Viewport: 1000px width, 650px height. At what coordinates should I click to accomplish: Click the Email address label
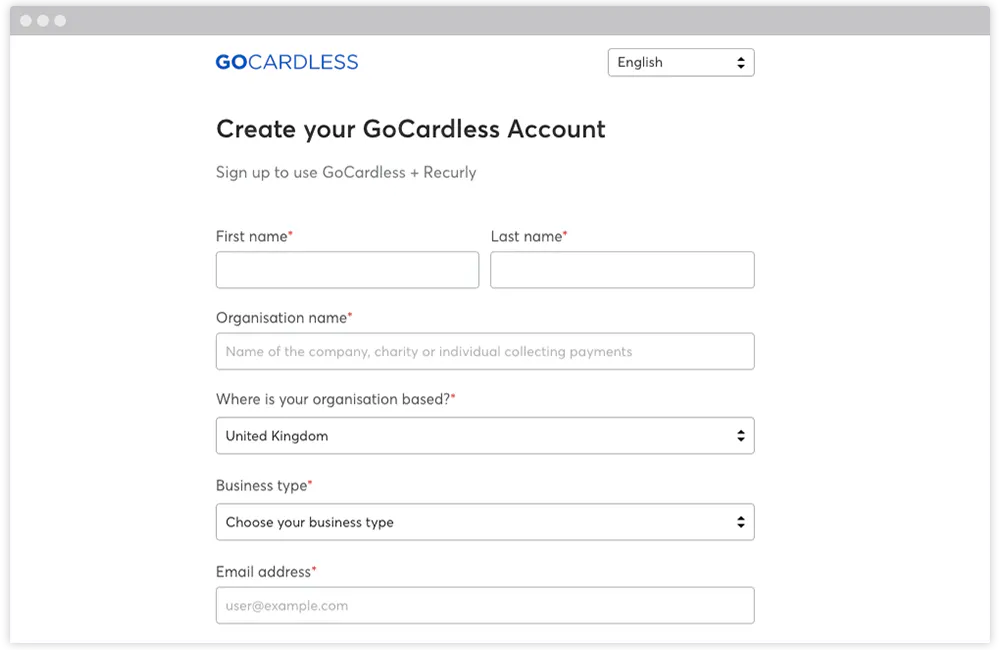click(x=264, y=572)
